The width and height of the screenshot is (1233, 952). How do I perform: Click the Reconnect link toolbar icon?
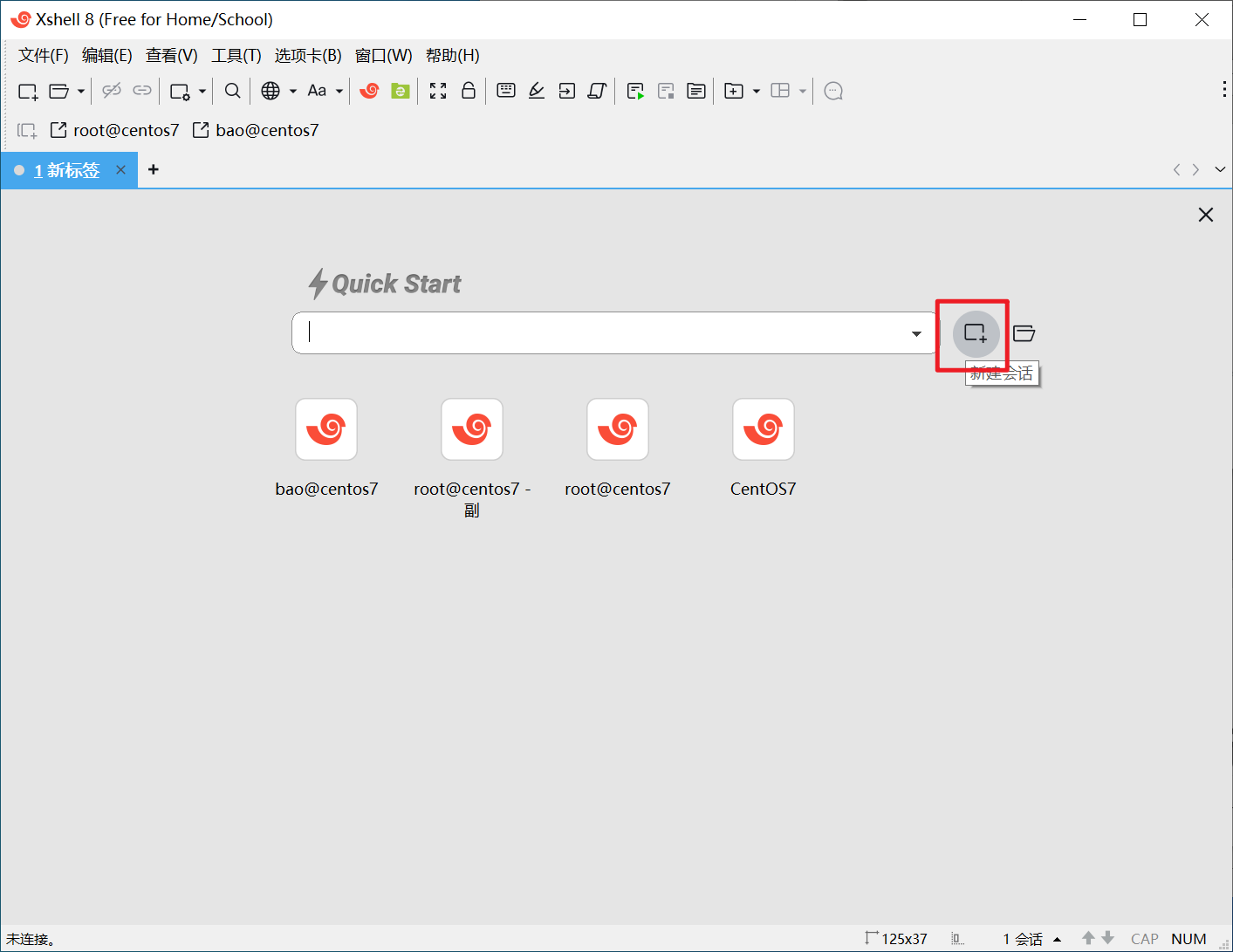coord(142,91)
